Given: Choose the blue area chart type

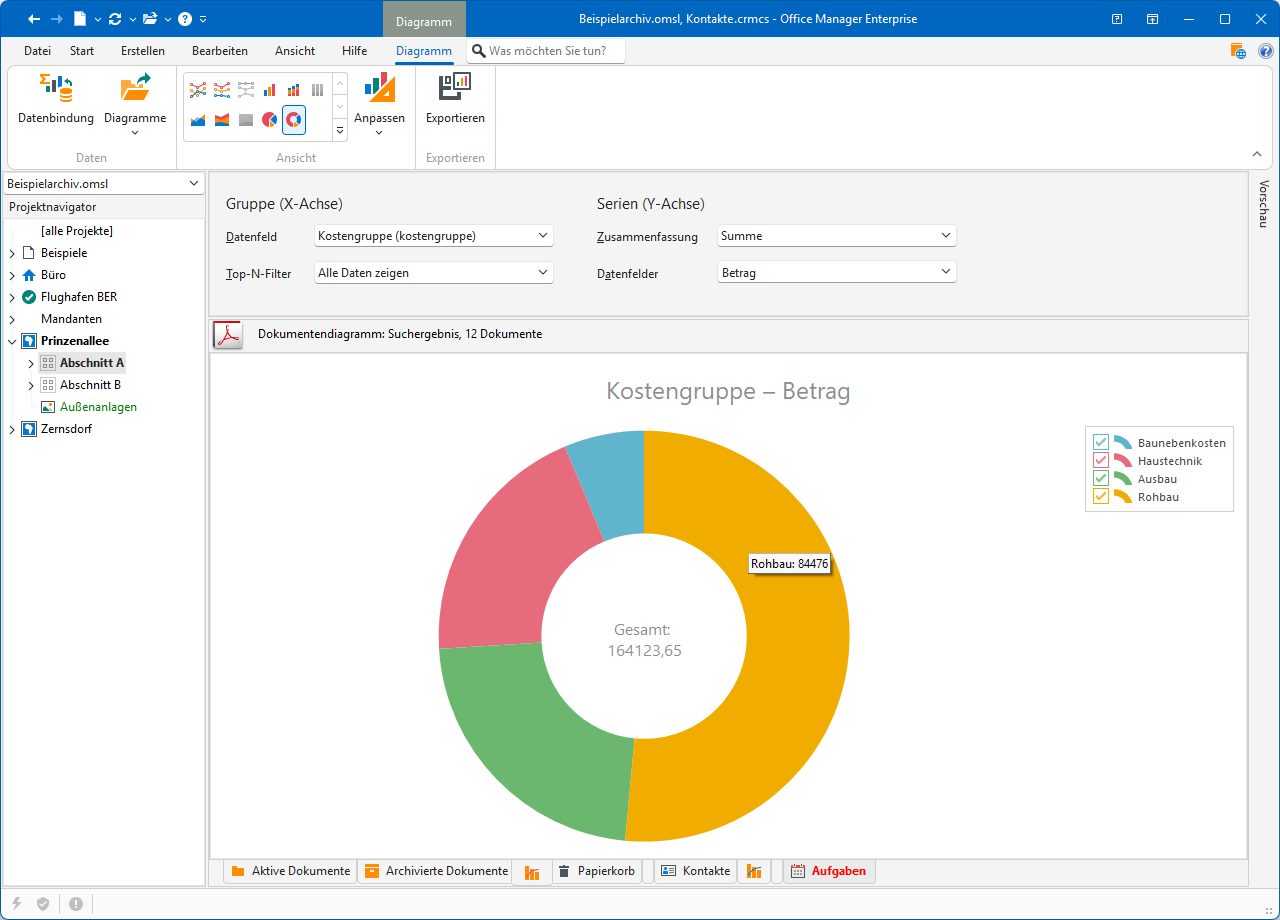Looking at the screenshot, I should tap(198, 120).
